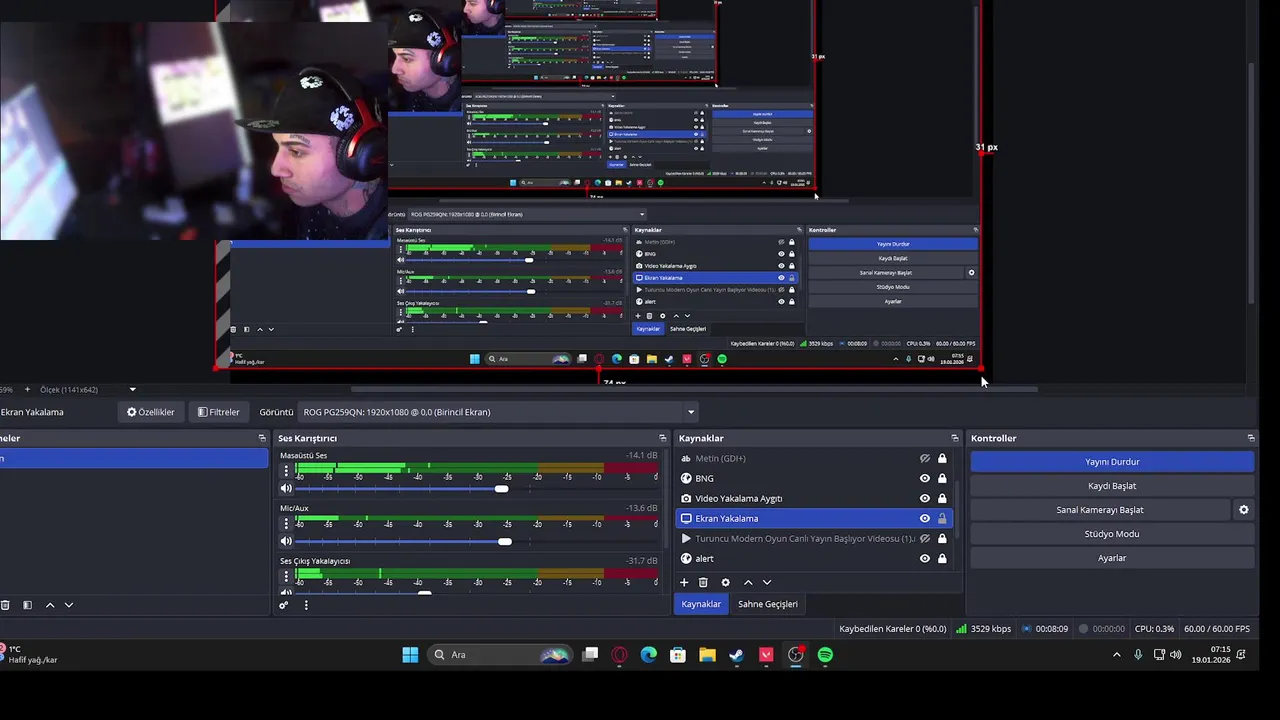Open Microsoft Edge from taskbar
This screenshot has height=720, width=1280.
pyautogui.click(x=649, y=655)
